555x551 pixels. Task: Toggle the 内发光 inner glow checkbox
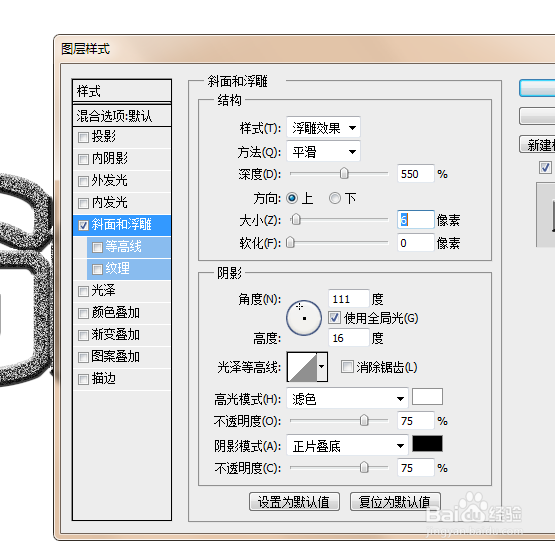click(83, 203)
